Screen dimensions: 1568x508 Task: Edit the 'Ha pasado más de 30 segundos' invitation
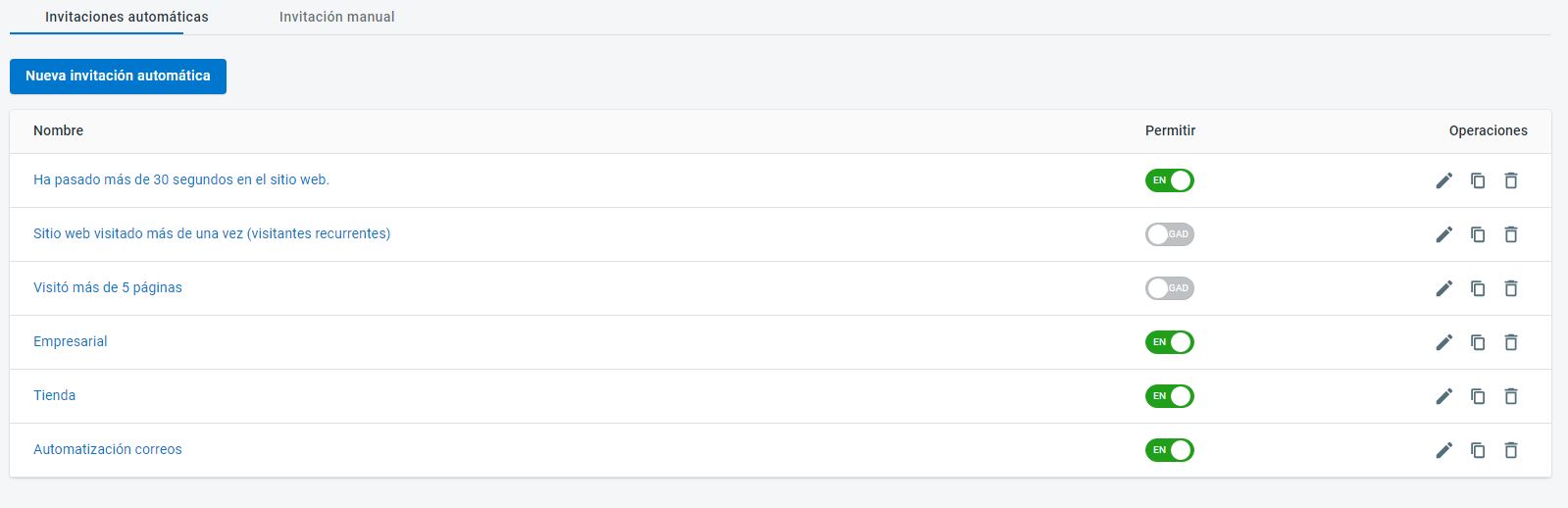point(1443,180)
